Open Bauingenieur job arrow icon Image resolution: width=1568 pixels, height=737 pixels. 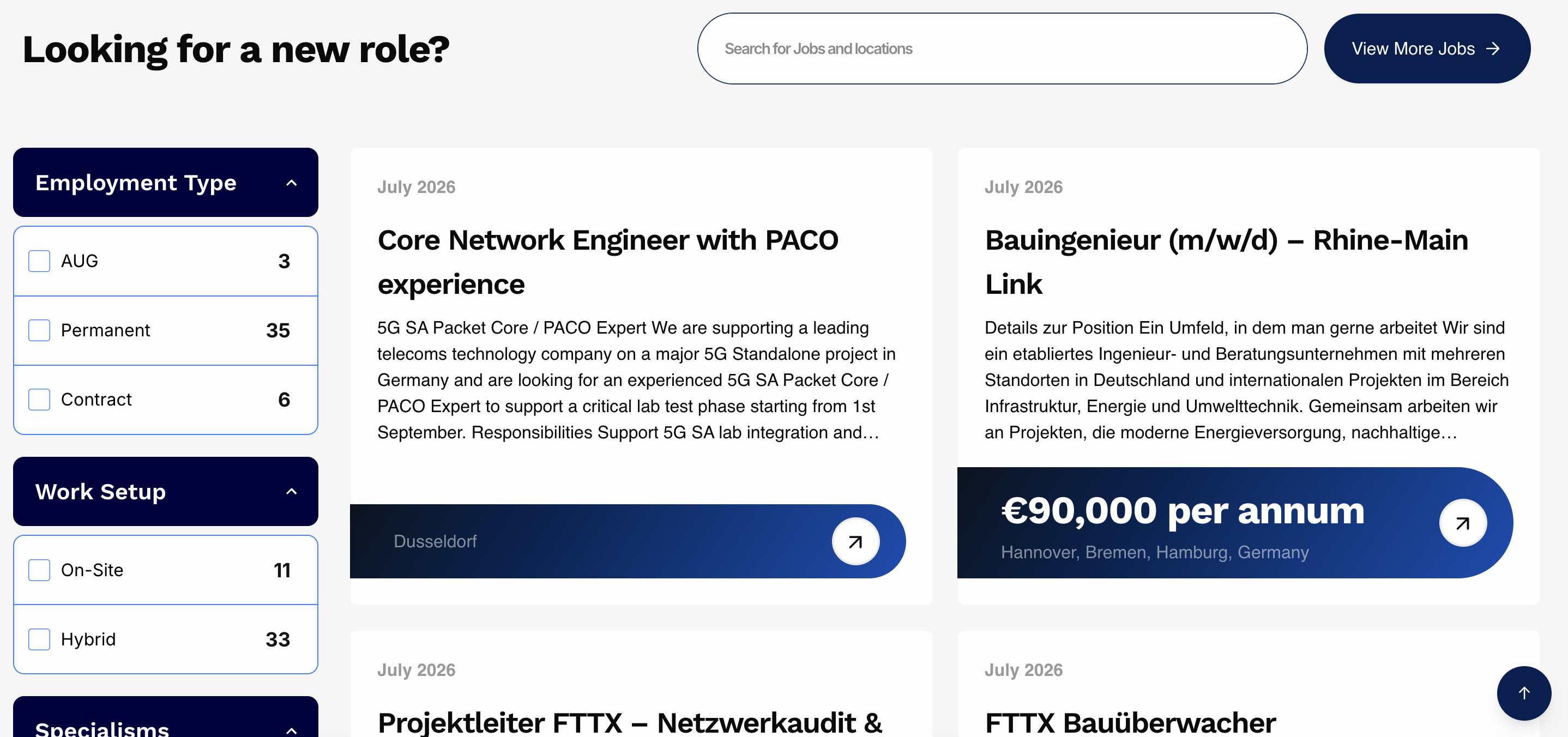click(x=1463, y=523)
